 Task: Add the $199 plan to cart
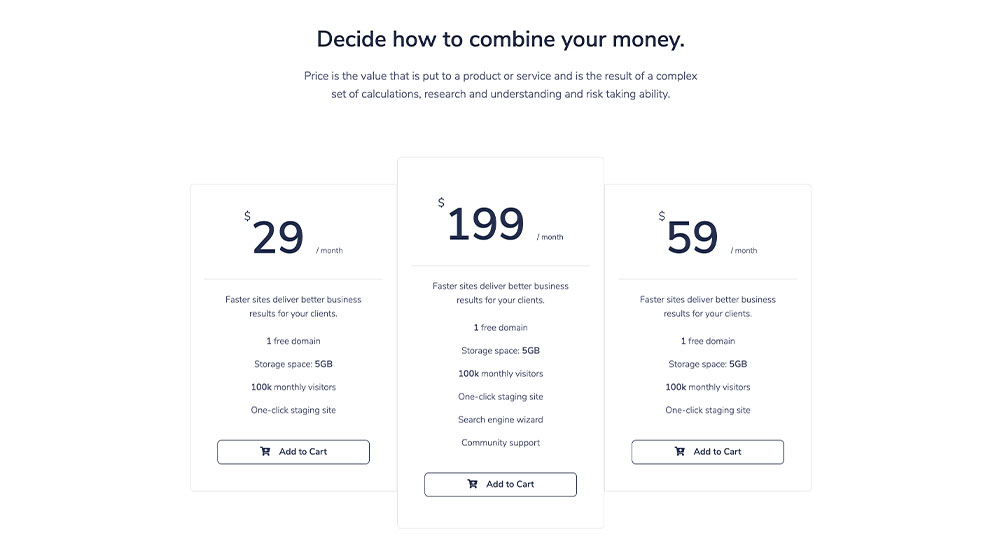click(x=501, y=484)
